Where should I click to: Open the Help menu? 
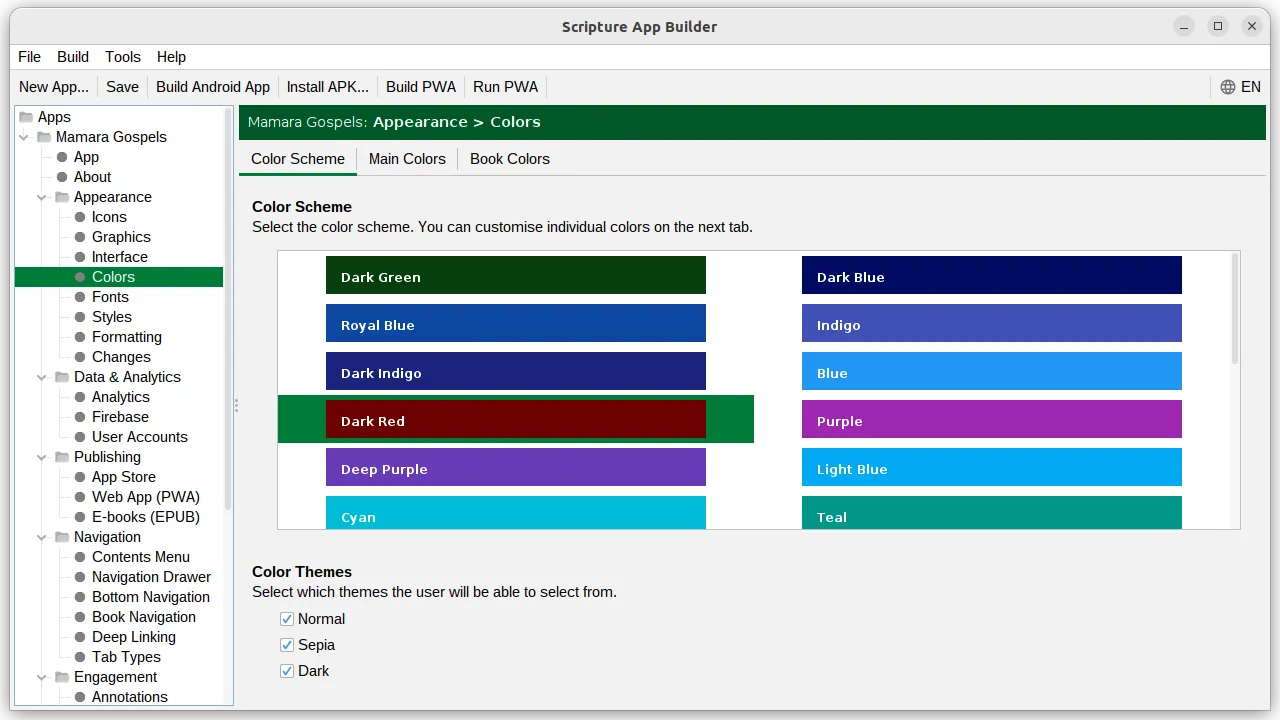(172, 57)
